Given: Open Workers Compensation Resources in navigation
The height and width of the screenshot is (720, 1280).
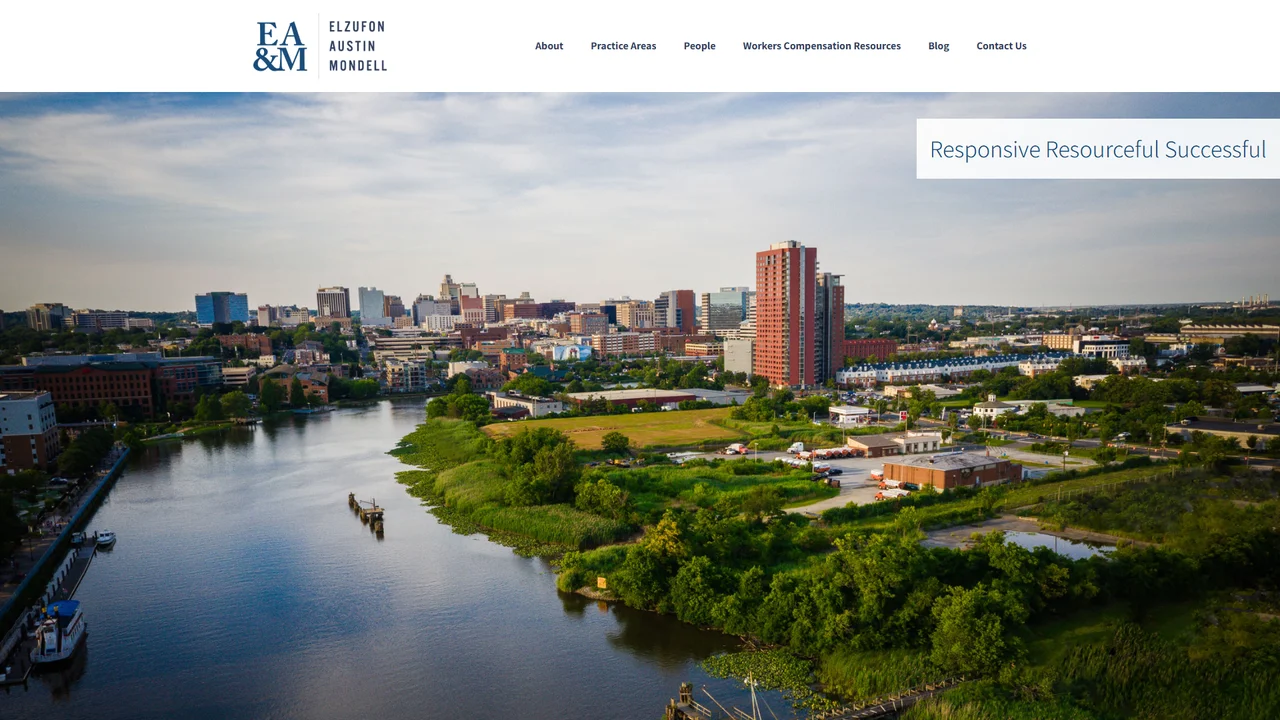Looking at the screenshot, I should (x=821, y=46).
